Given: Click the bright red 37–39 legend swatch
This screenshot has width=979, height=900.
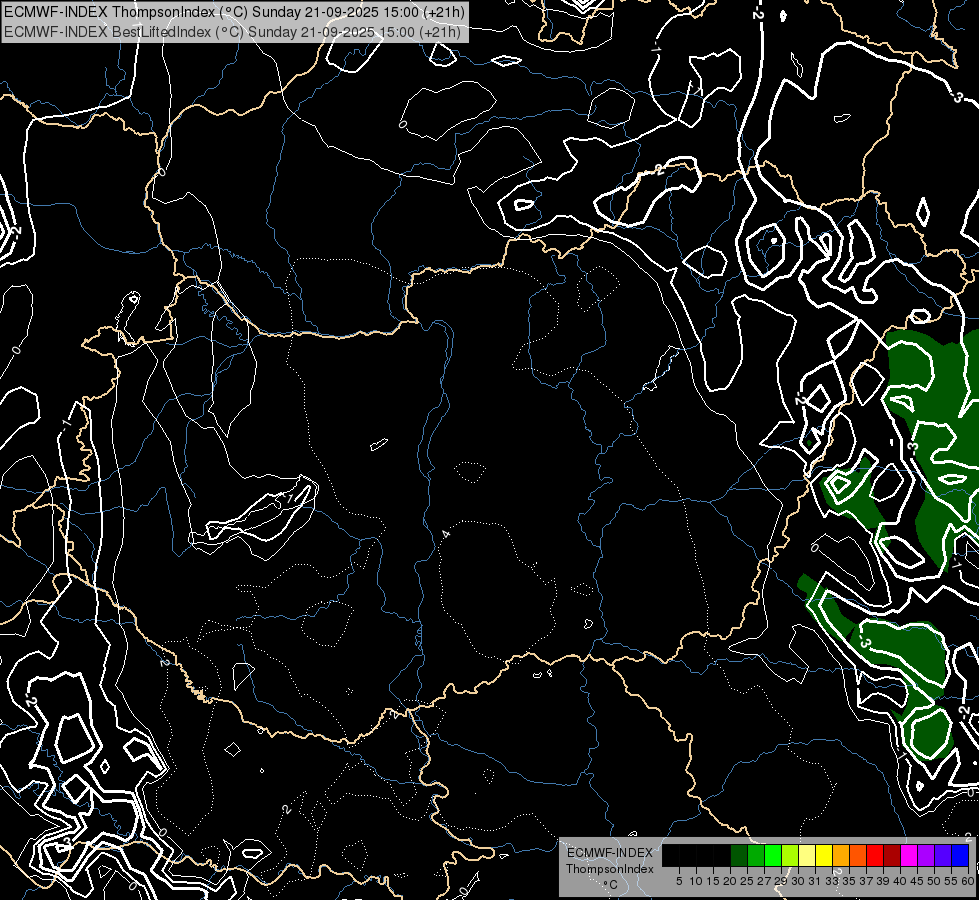Looking at the screenshot, I should pos(875,855).
